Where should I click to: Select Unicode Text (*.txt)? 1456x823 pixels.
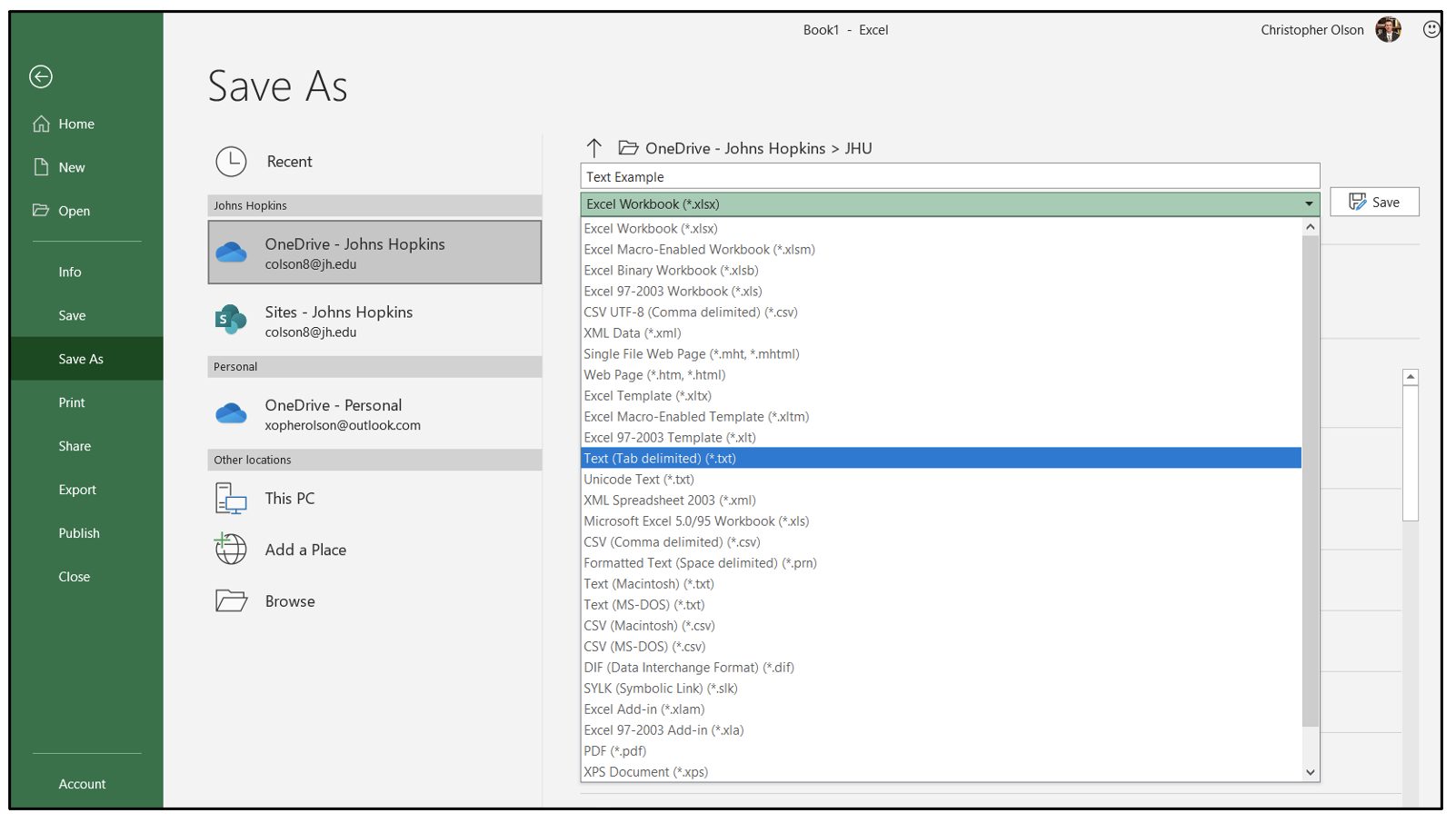tap(941, 479)
